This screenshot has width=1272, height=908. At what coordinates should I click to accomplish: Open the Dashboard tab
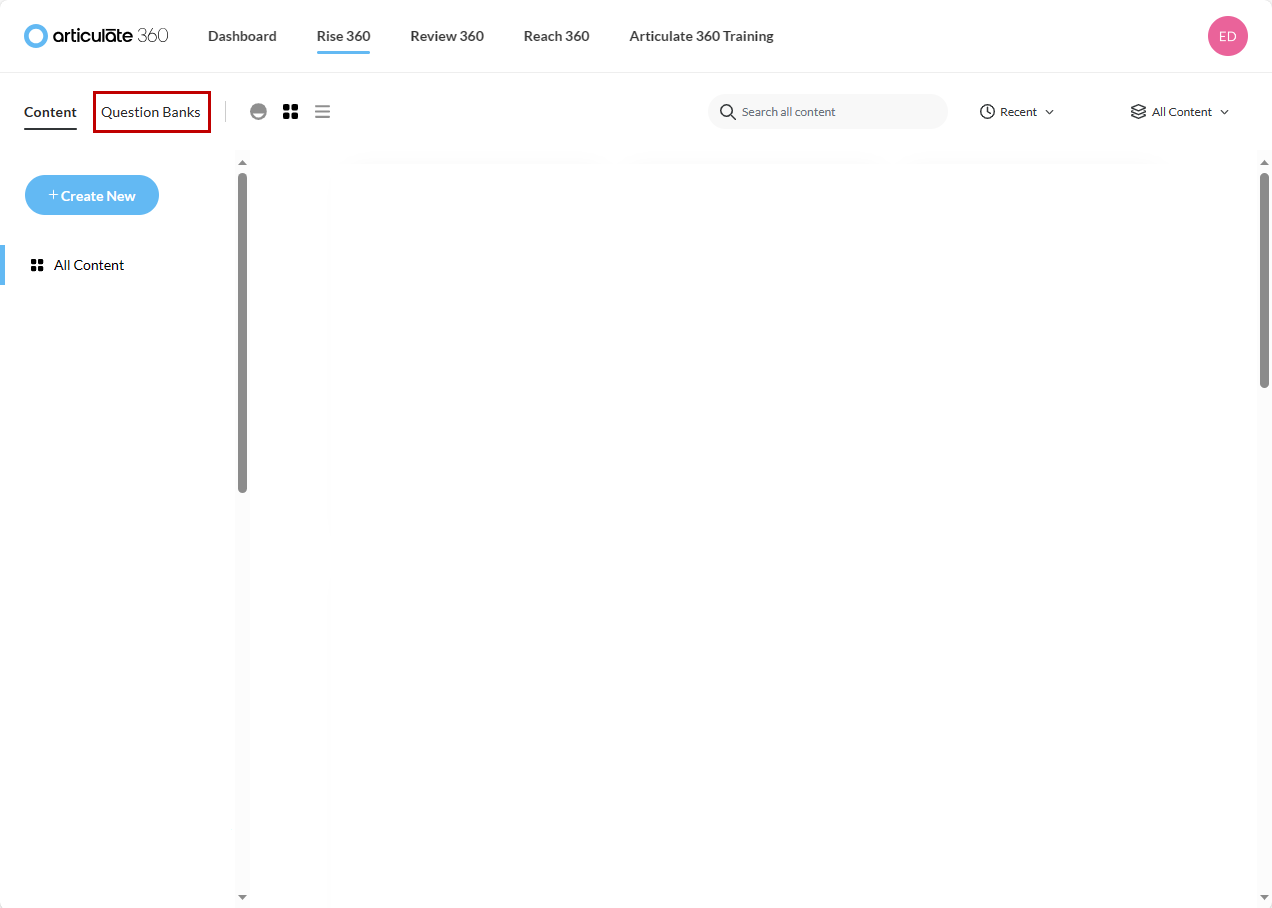coord(242,36)
